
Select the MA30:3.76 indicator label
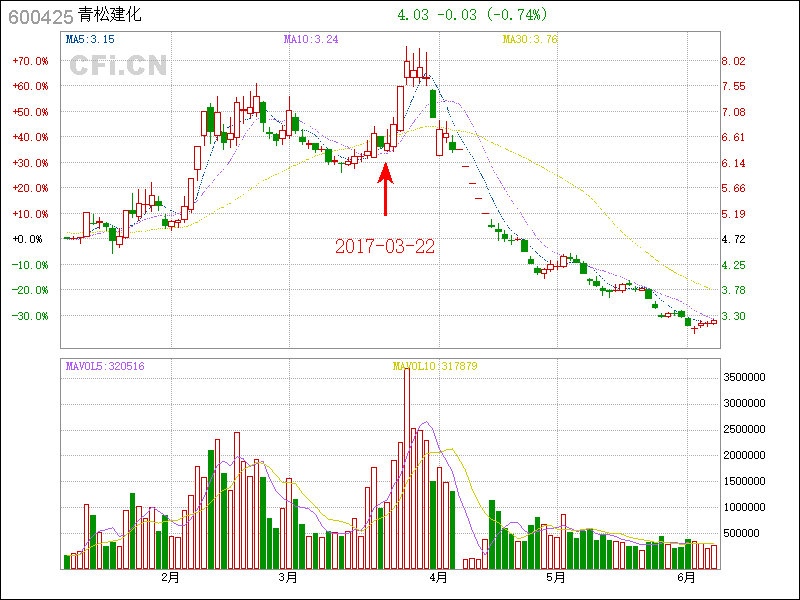tap(530, 39)
